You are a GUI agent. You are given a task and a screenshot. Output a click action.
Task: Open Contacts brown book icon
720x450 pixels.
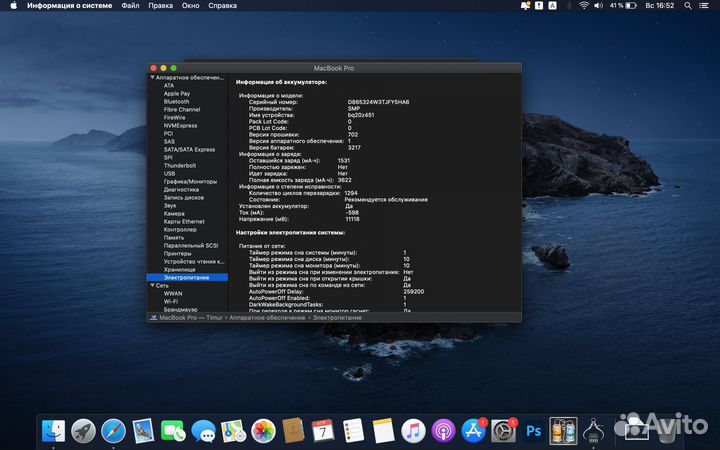point(293,431)
